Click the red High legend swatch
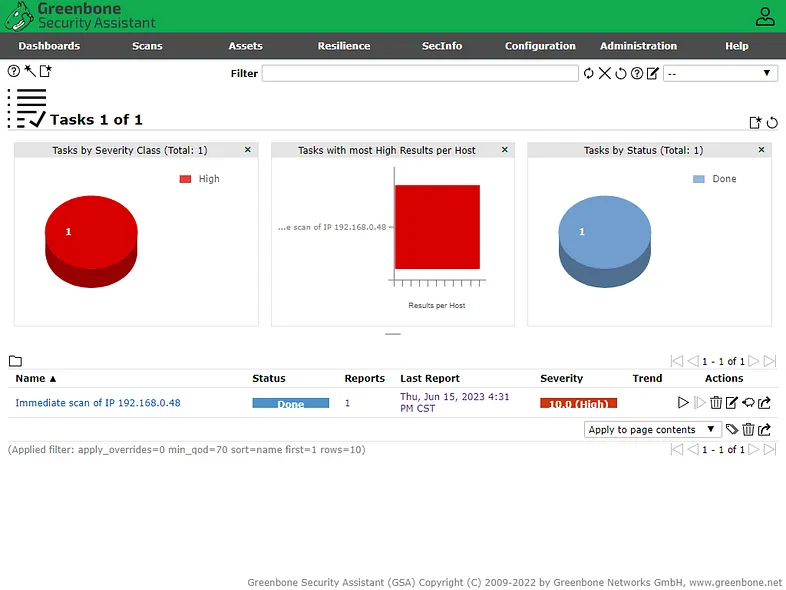The height and width of the screenshot is (590, 786). (185, 179)
